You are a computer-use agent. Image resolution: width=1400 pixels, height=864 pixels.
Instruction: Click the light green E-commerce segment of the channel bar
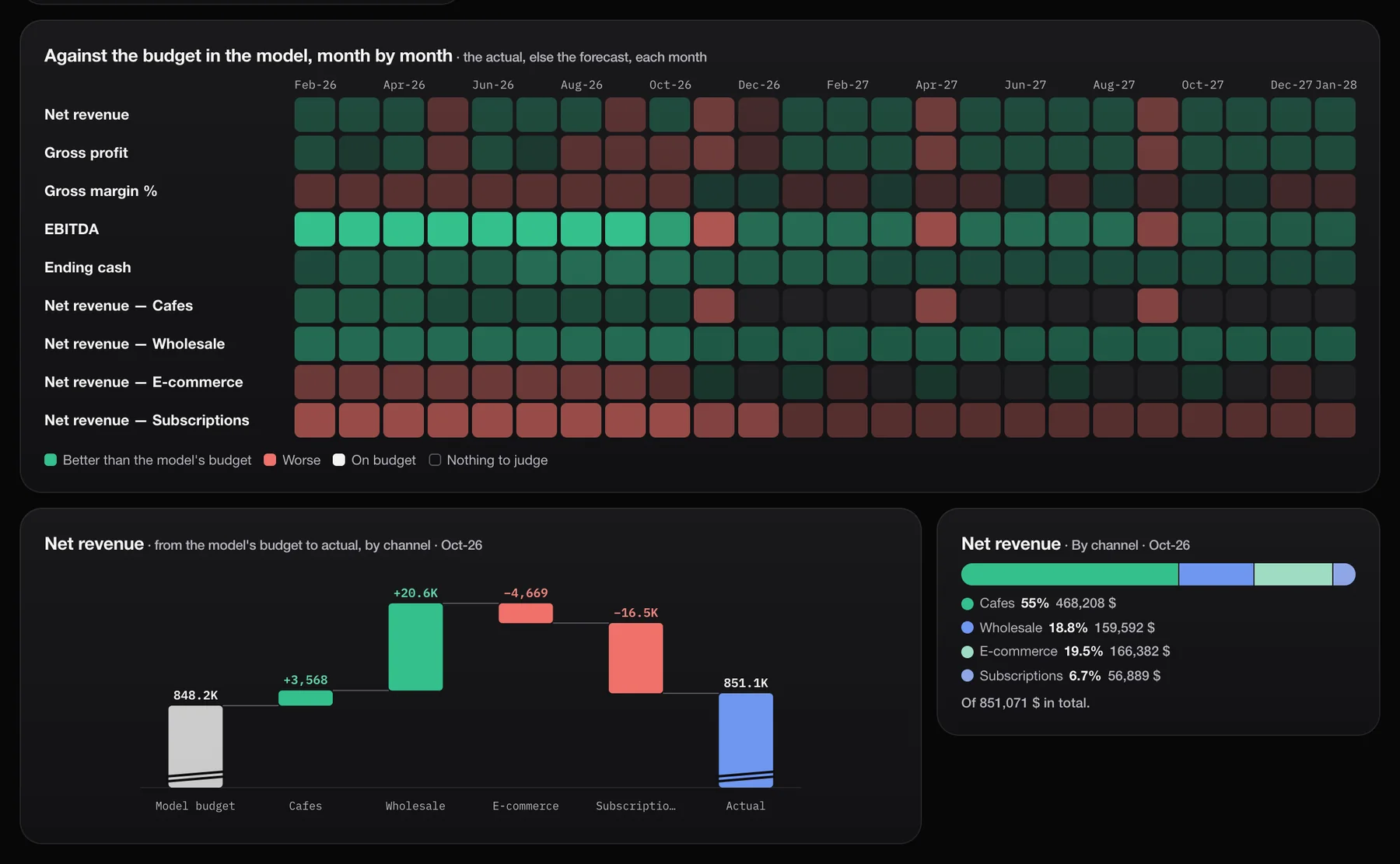pyautogui.click(x=1293, y=574)
